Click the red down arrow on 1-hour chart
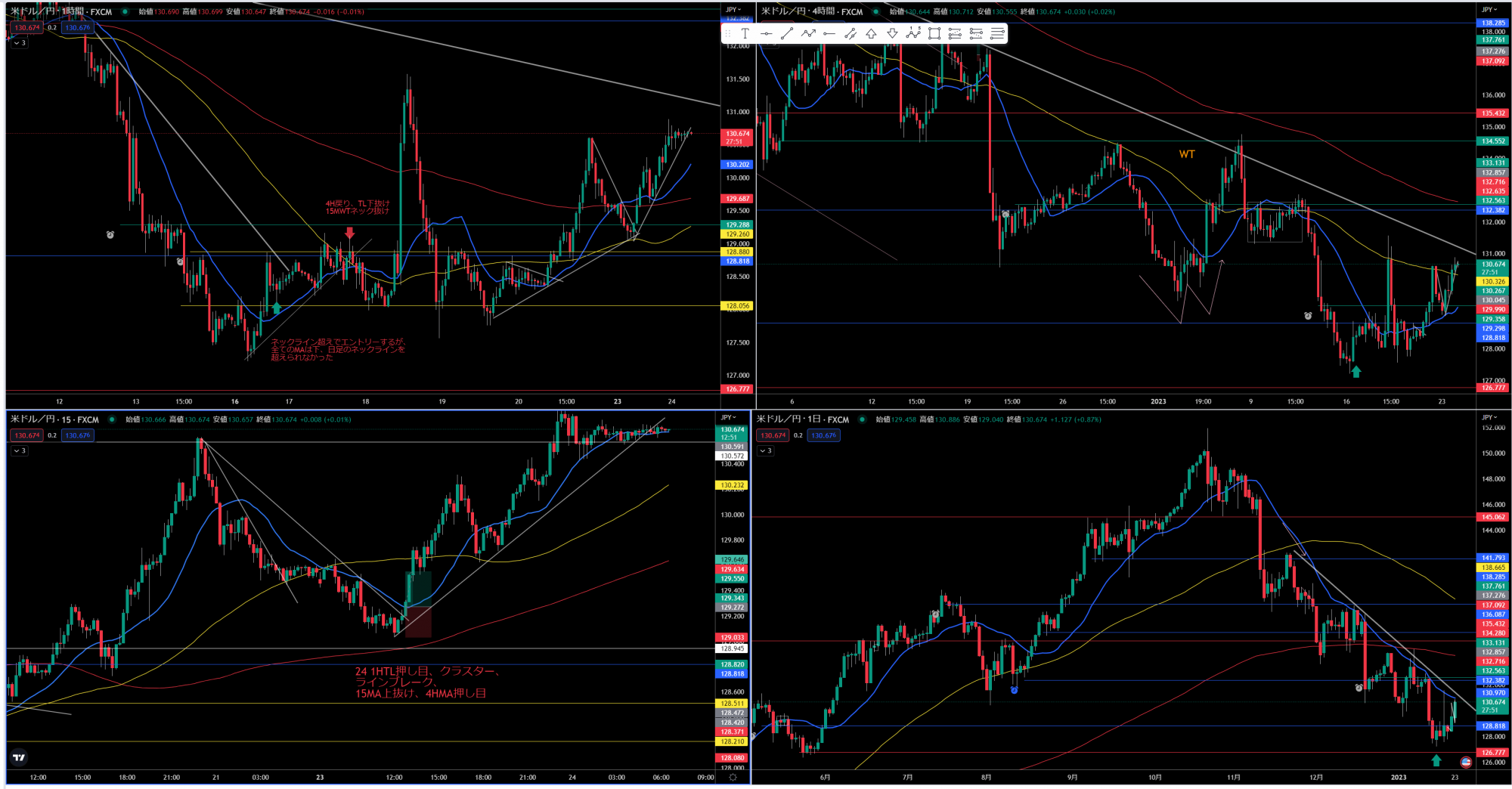The image size is (1512, 789). [349, 233]
